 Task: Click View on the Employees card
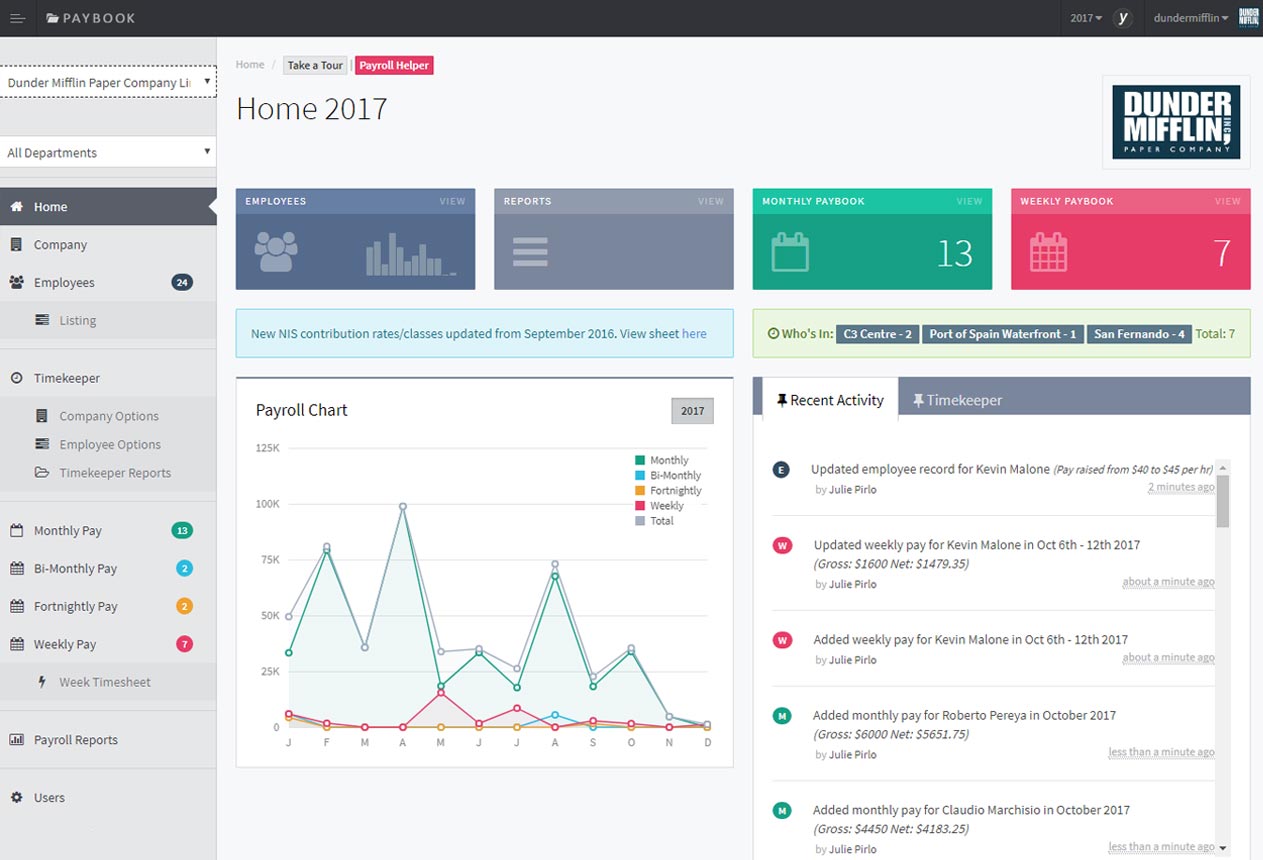coord(452,201)
